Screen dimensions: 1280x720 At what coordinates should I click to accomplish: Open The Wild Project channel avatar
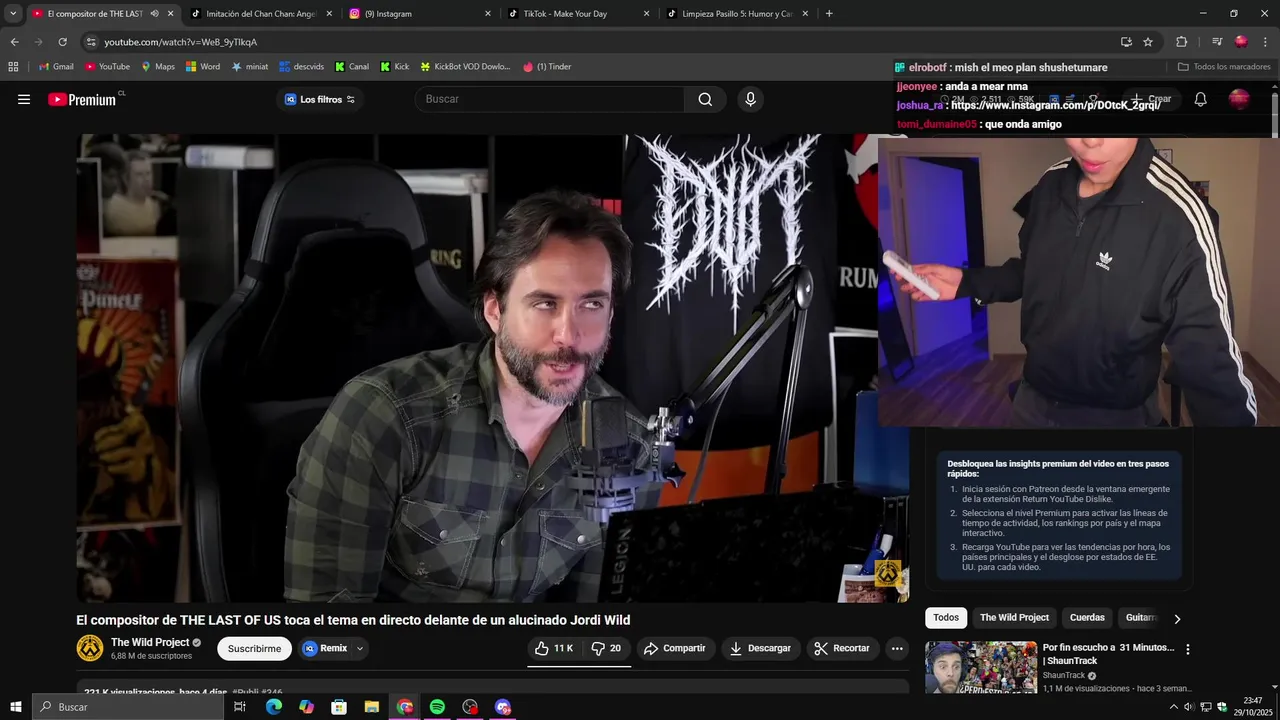[x=90, y=648]
